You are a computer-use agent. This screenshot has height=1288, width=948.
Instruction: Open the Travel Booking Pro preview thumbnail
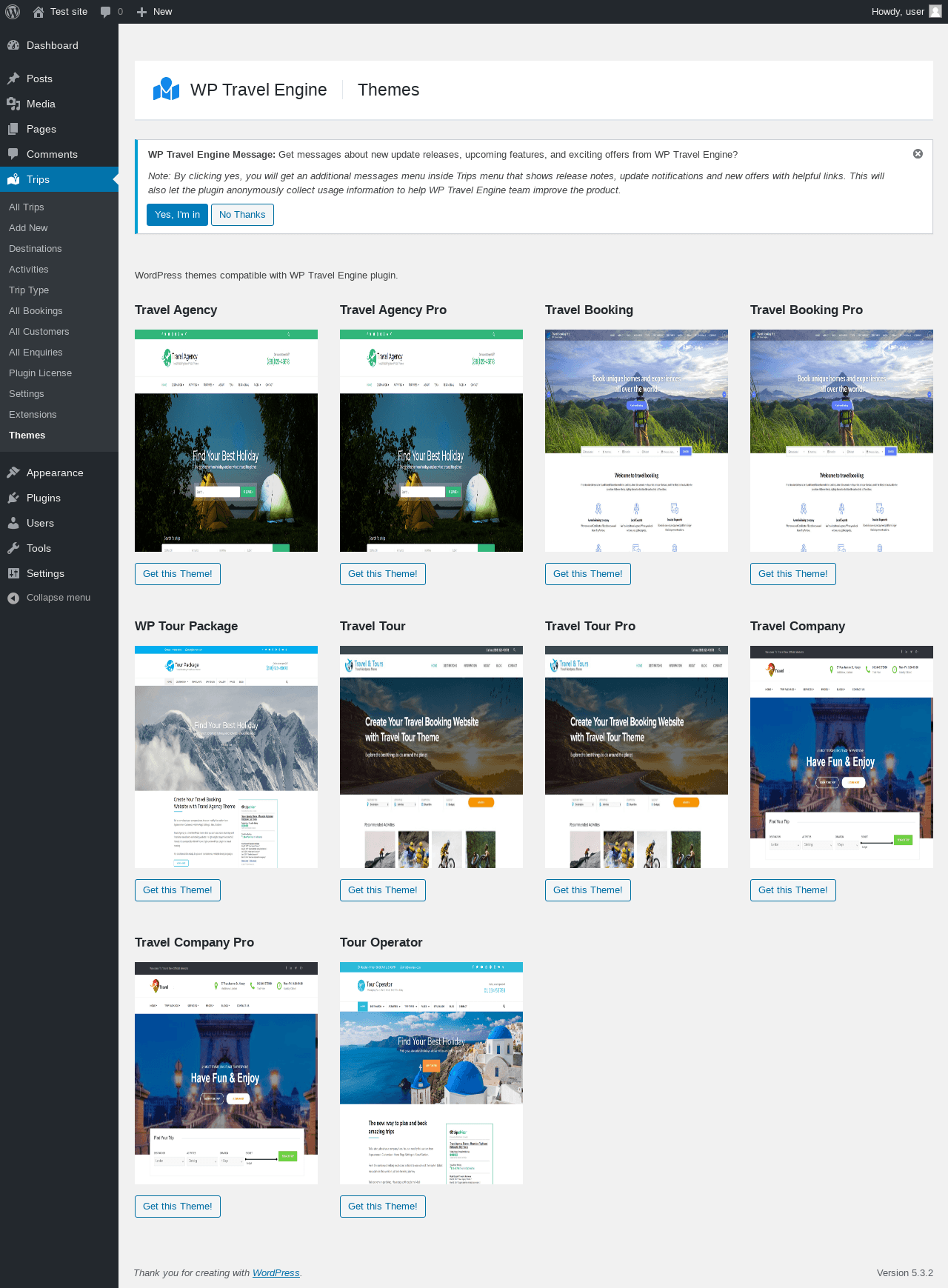point(841,441)
